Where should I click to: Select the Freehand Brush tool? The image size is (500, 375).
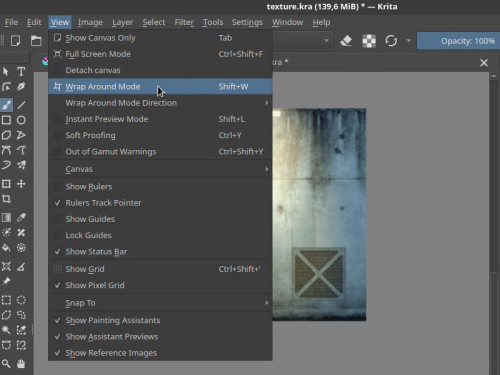pos(6,105)
